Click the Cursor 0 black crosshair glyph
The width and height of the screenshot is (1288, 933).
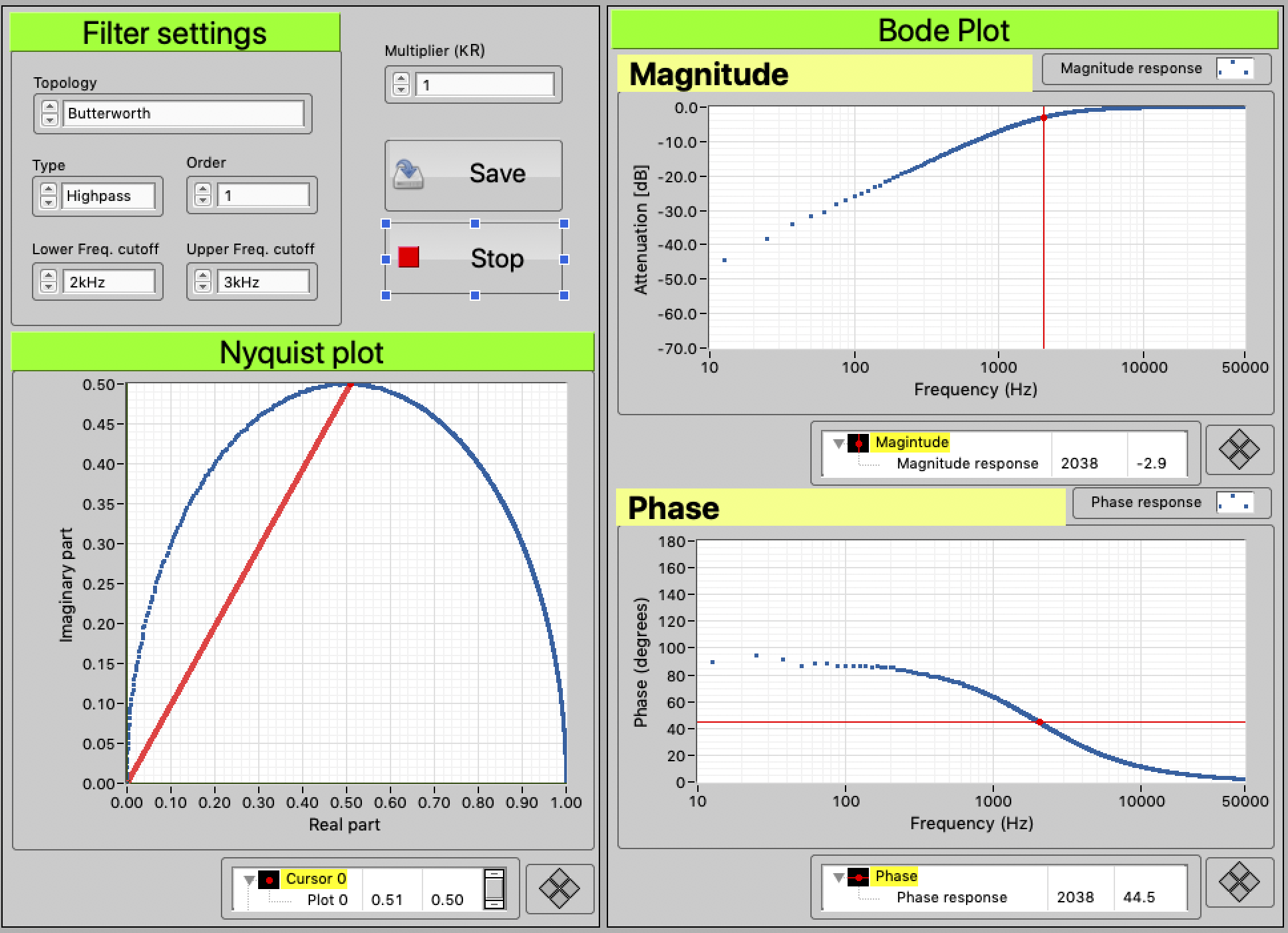268,880
